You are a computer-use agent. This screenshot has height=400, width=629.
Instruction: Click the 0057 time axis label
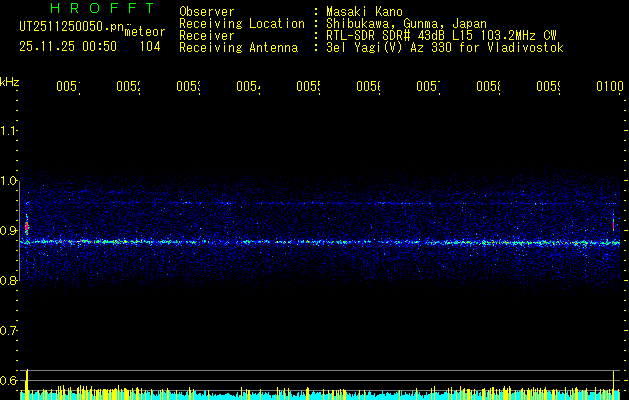(x=428, y=86)
